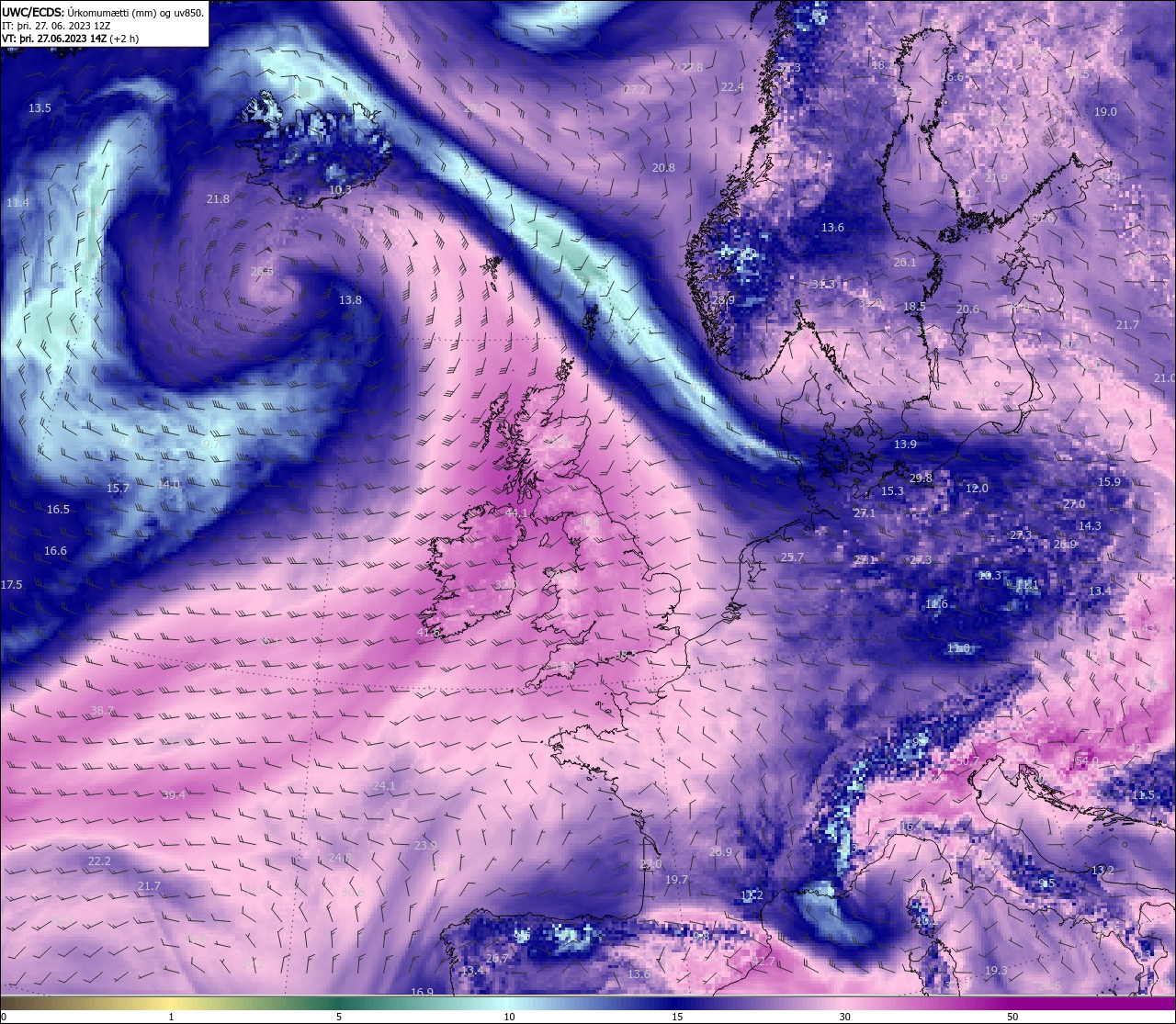Click the map value '26.1'
This screenshot has height=1024, width=1176.
pyautogui.click(x=905, y=262)
